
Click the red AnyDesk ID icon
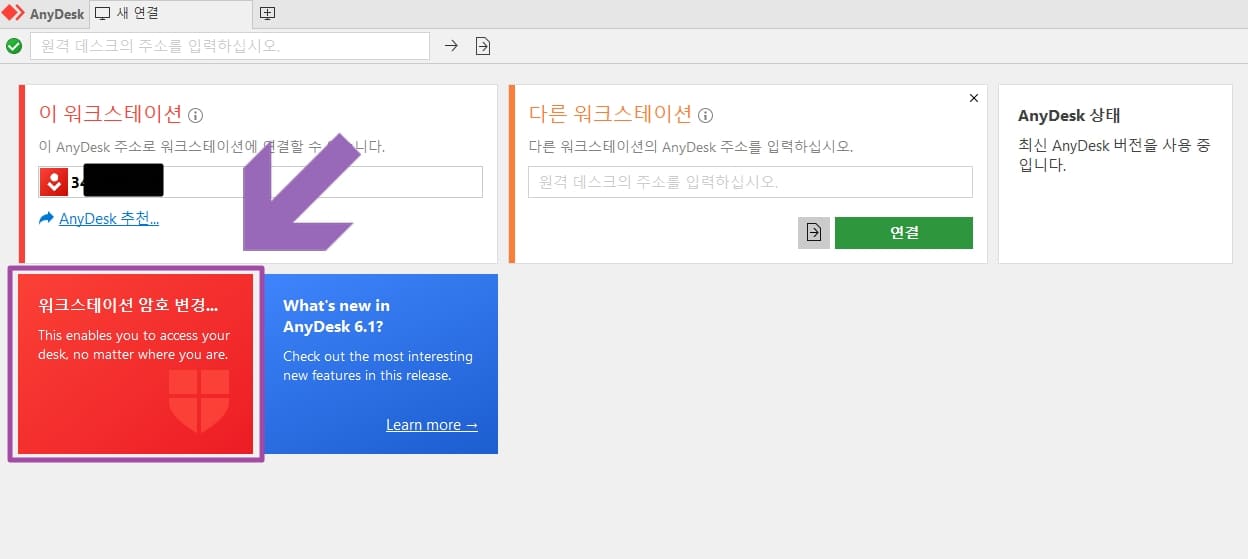click(x=53, y=182)
